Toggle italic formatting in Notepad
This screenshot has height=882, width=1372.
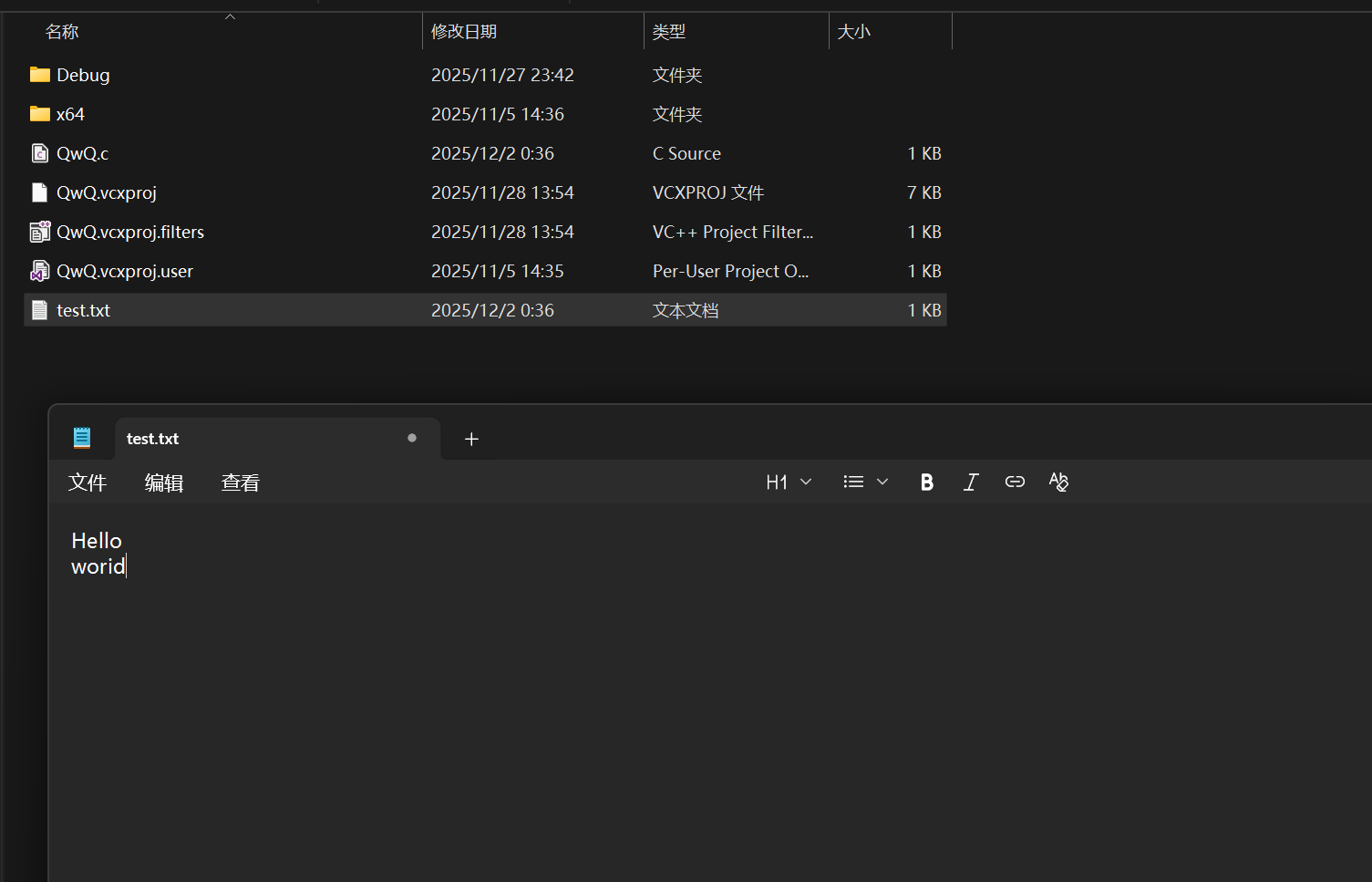(971, 482)
